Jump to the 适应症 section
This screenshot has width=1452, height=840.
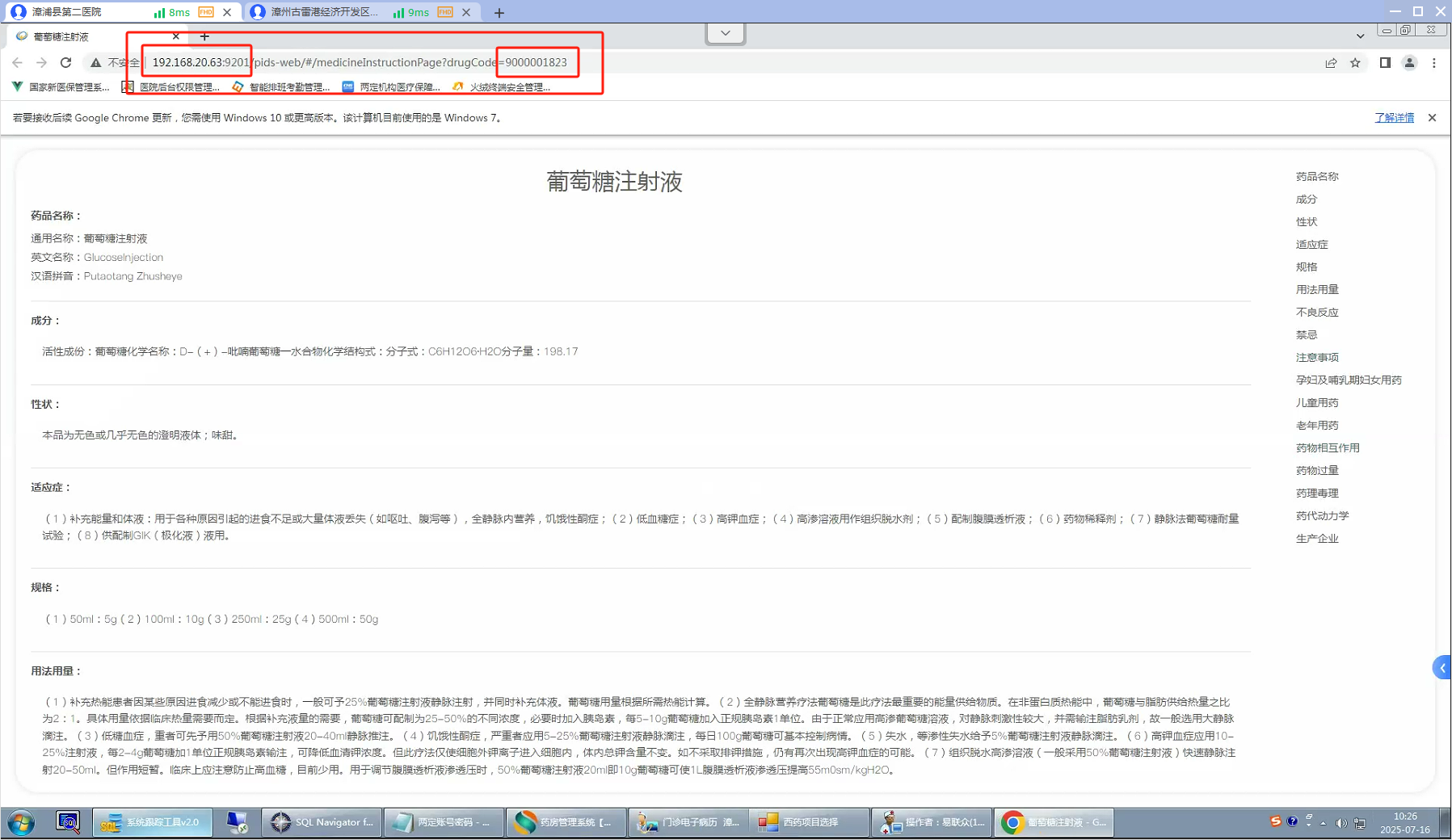1311,244
